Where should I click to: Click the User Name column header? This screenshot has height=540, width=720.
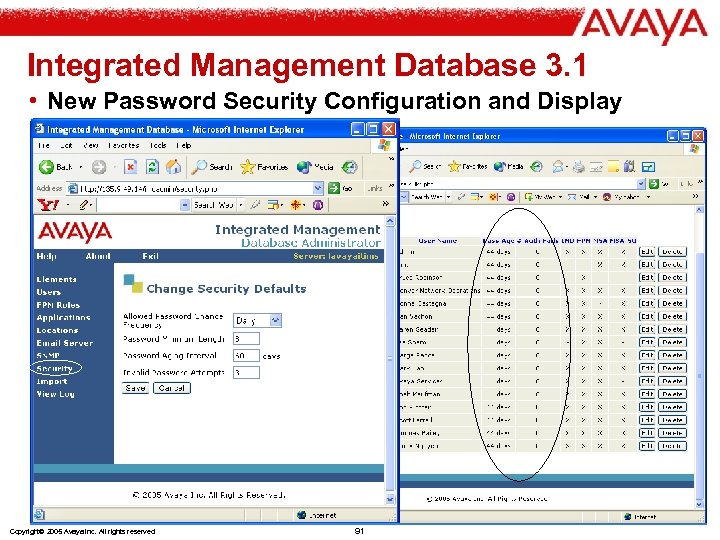[x=437, y=240]
